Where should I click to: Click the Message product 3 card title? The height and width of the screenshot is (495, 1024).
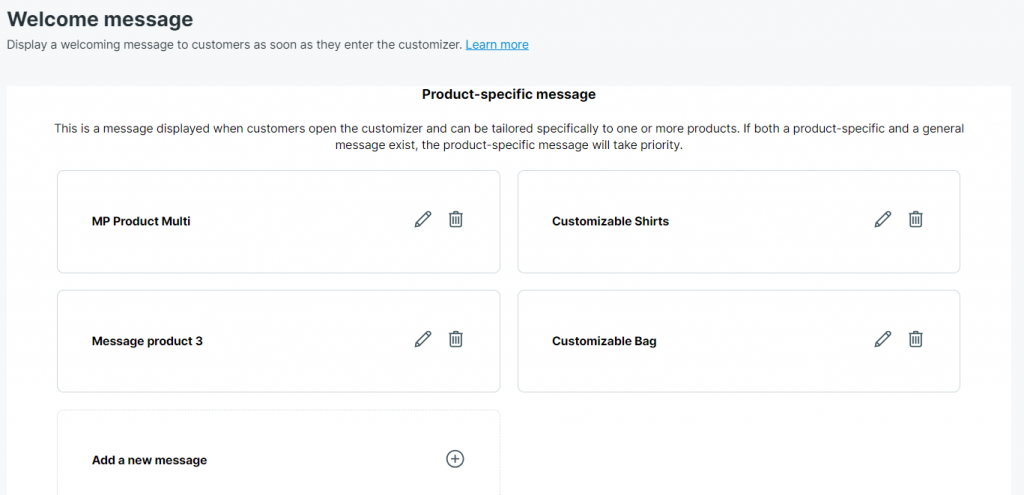(147, 341)
